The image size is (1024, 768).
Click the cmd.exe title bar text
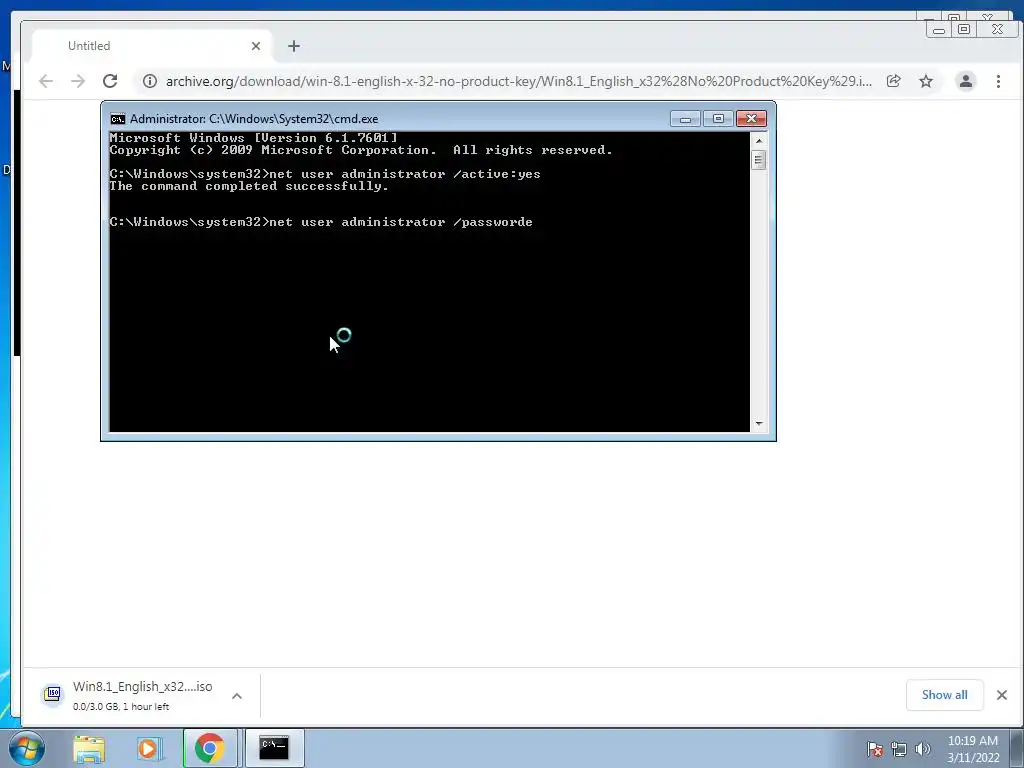coord(254,119)
